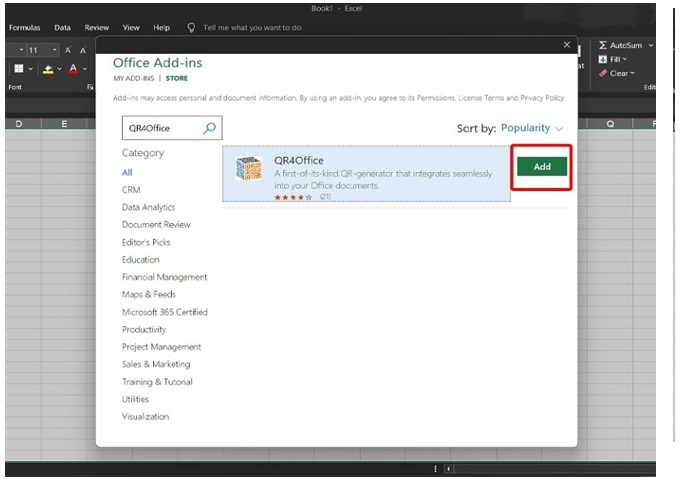Open the font size 11 dropdown

pos(54,50)
